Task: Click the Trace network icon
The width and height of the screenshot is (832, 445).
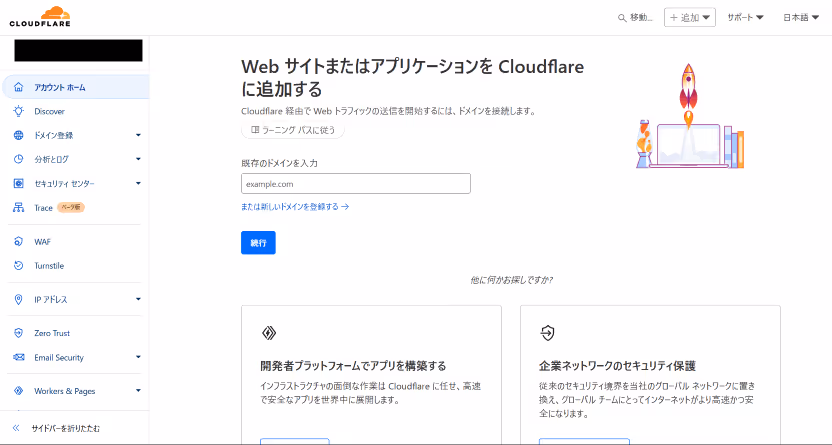Action: (19, 207)
